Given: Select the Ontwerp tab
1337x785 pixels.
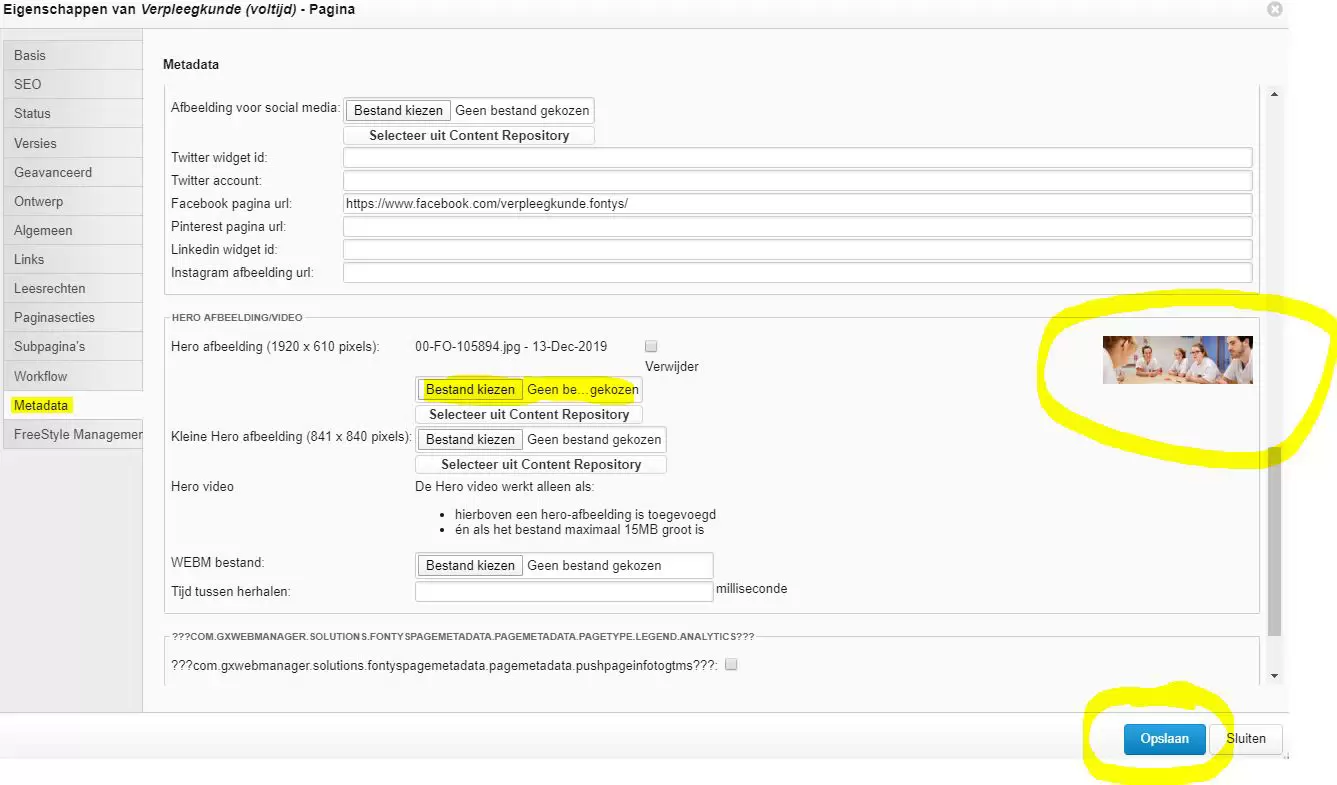Looking at the screenshot, I should coord(72,201).
